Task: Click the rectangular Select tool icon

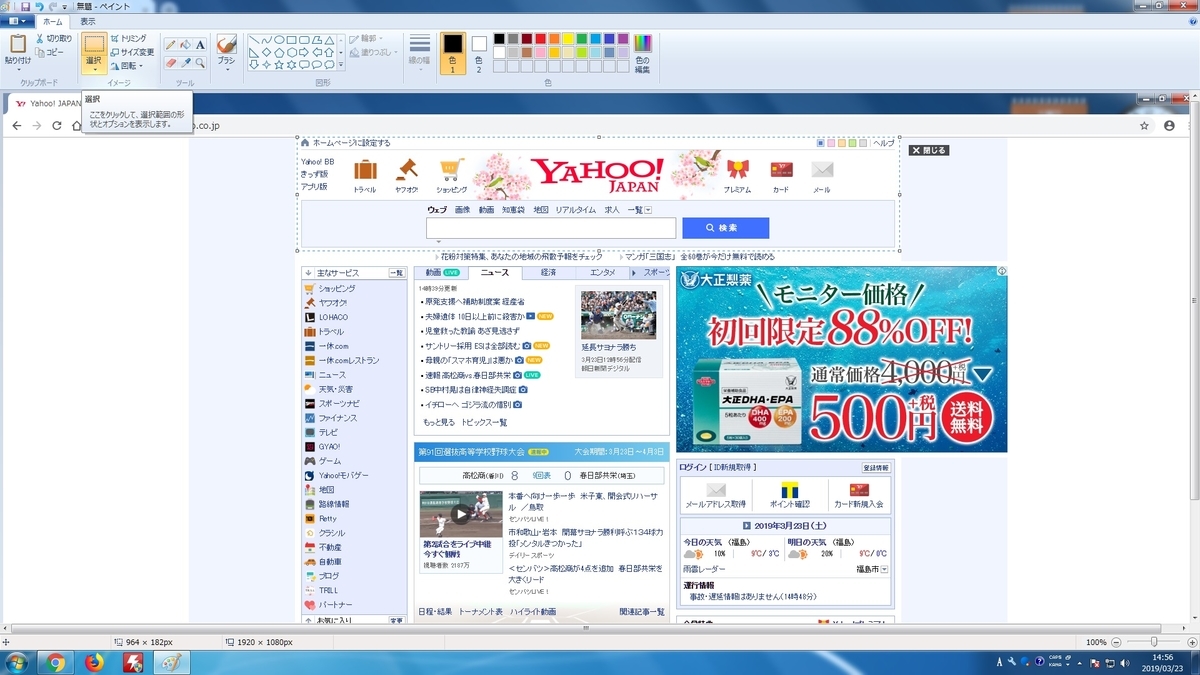Action: [94, 44]
